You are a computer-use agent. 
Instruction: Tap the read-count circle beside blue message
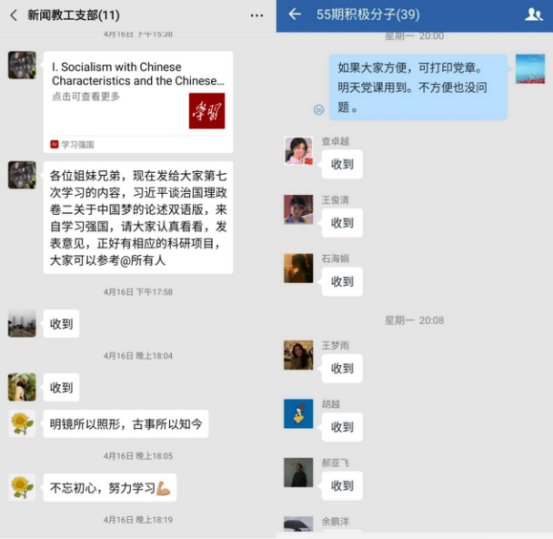click(x=319, y=110)
